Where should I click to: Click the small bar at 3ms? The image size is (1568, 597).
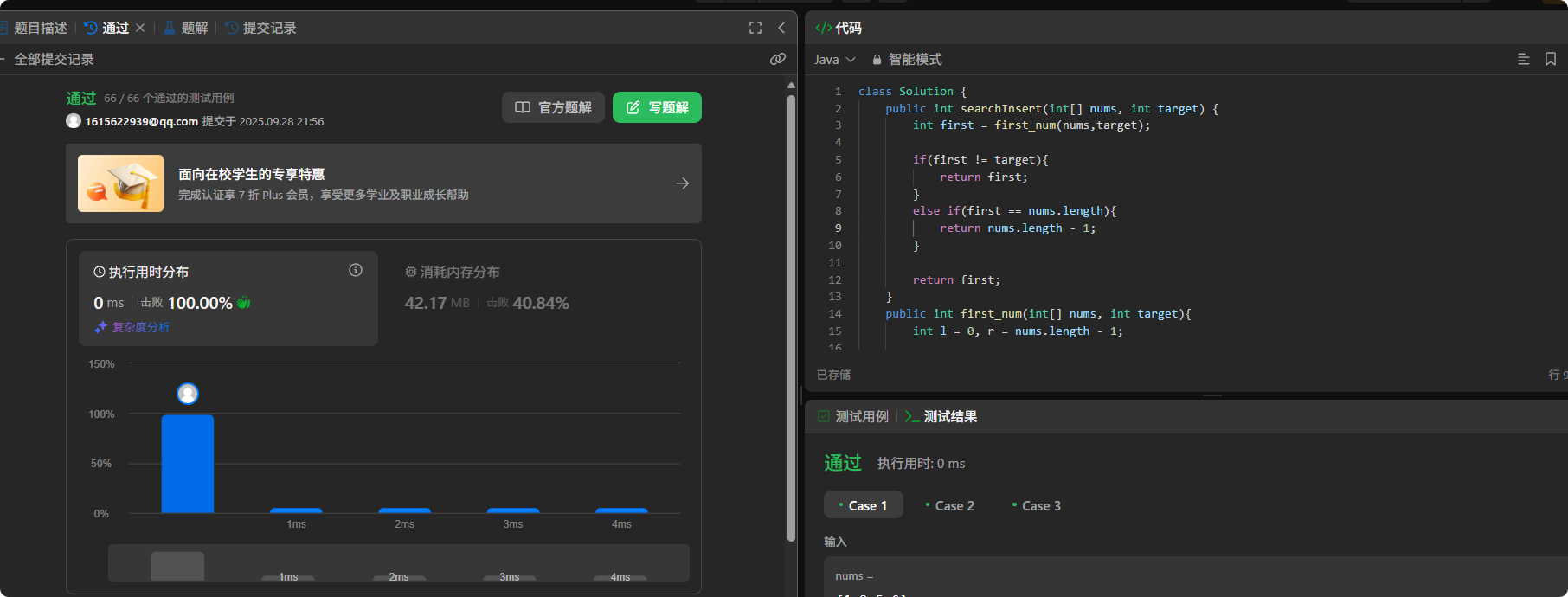pyautogui.click(x=513, y=510)
